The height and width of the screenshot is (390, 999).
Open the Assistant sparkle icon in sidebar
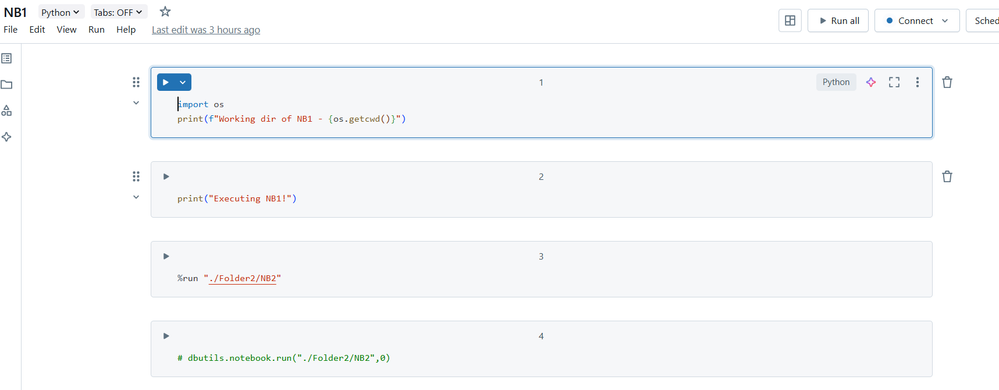[x=6, y=137]
